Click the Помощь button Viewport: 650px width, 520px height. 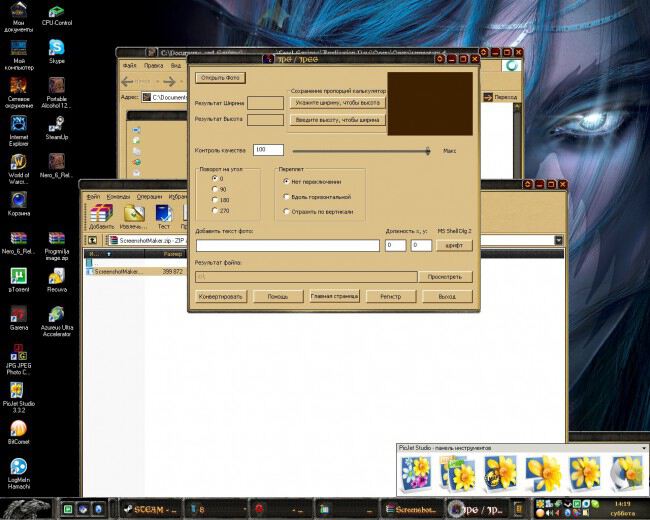(277, 296)
